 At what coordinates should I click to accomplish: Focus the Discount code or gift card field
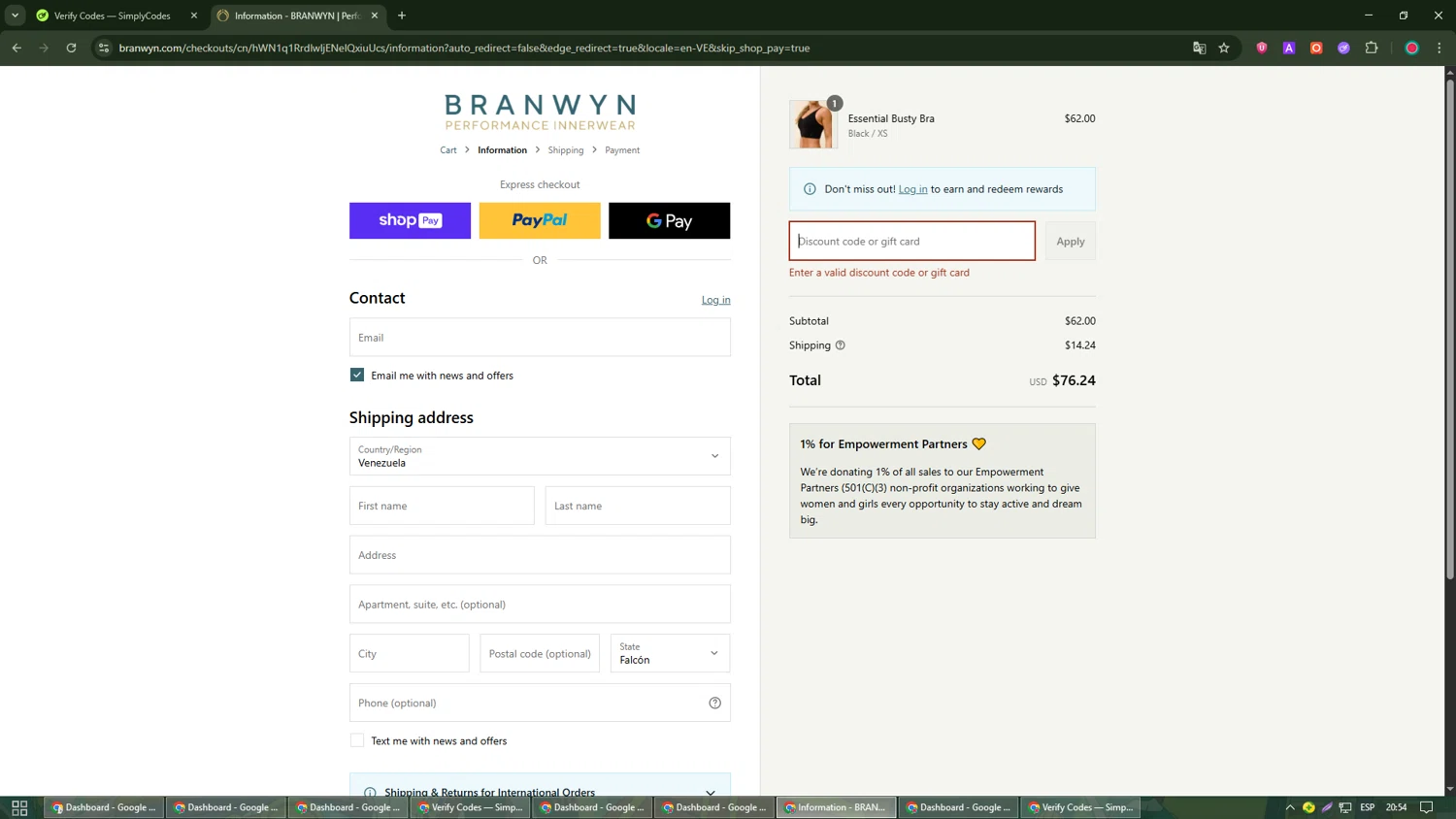(912, 241)
